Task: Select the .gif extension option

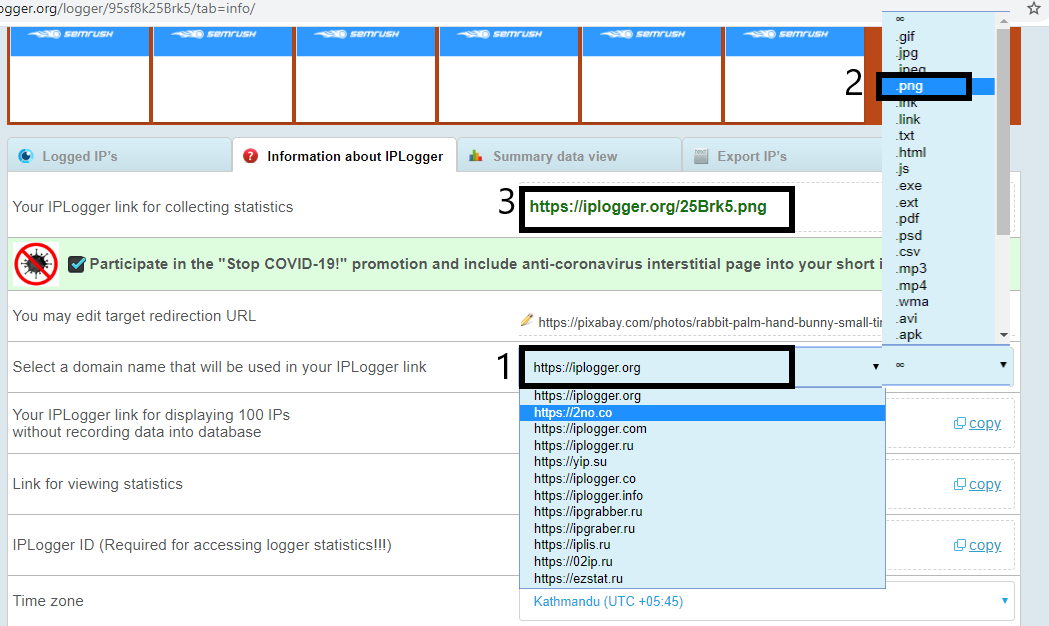Action: tap(939, 37)
